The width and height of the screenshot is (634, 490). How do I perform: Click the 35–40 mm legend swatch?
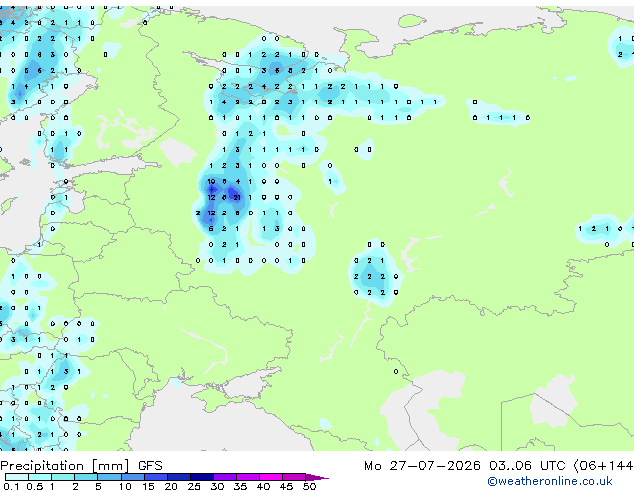[x=247, y=477]
